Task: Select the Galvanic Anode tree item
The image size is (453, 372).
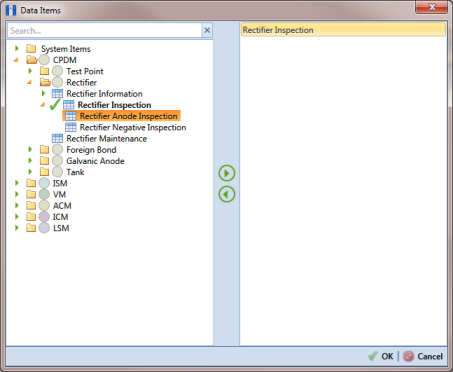Action: click(x=95, y=161)
